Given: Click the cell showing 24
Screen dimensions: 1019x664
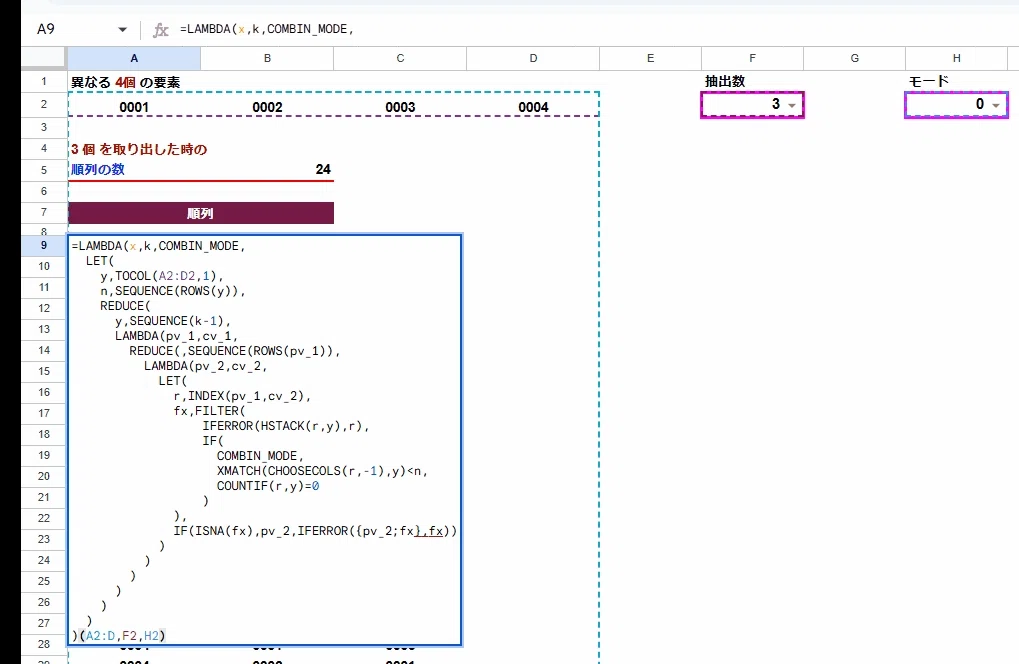Looking at the screenshot, I should point(267,170).
